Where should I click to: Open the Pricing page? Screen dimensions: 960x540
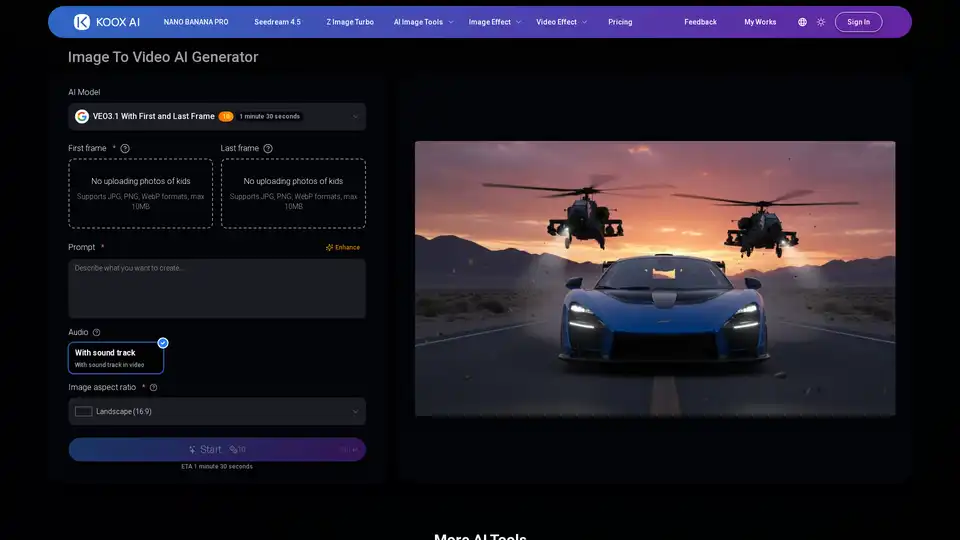[x=620, y=22]
